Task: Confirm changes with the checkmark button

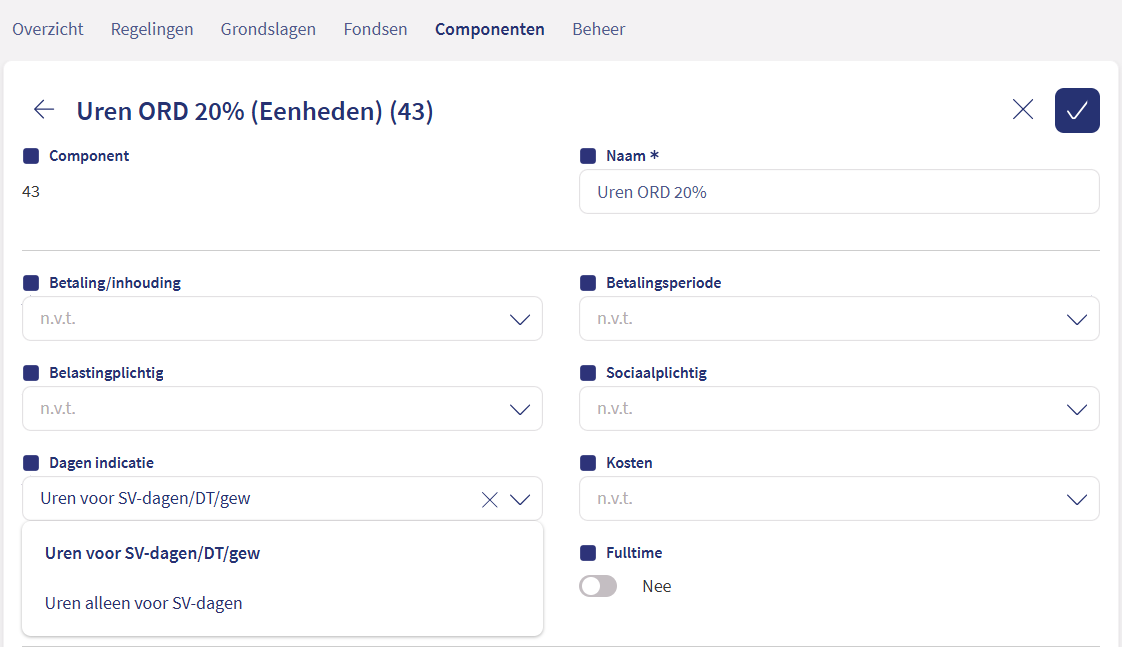Action: (1077, 110)
